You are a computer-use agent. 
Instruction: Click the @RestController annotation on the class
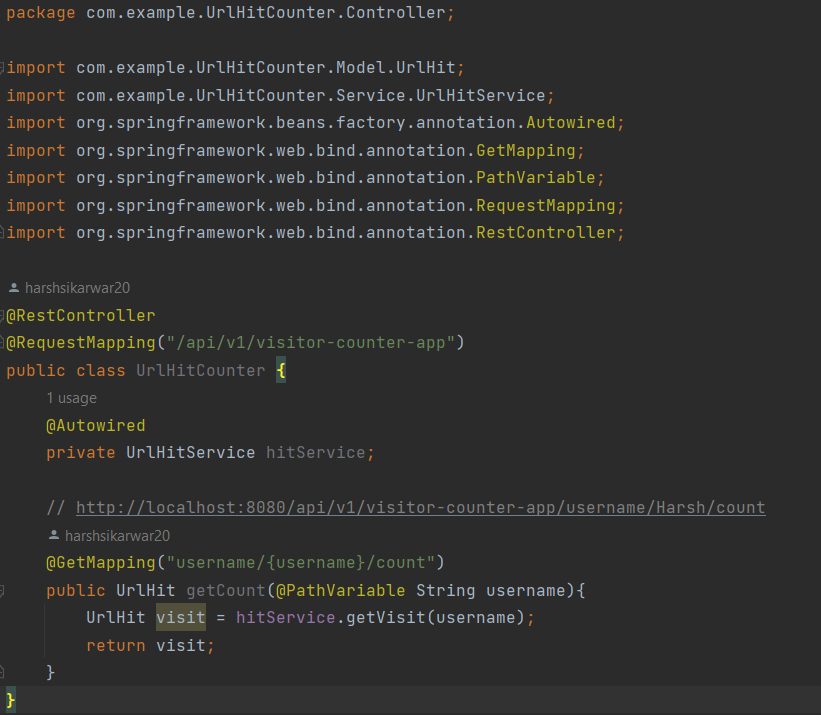point(81,316)
